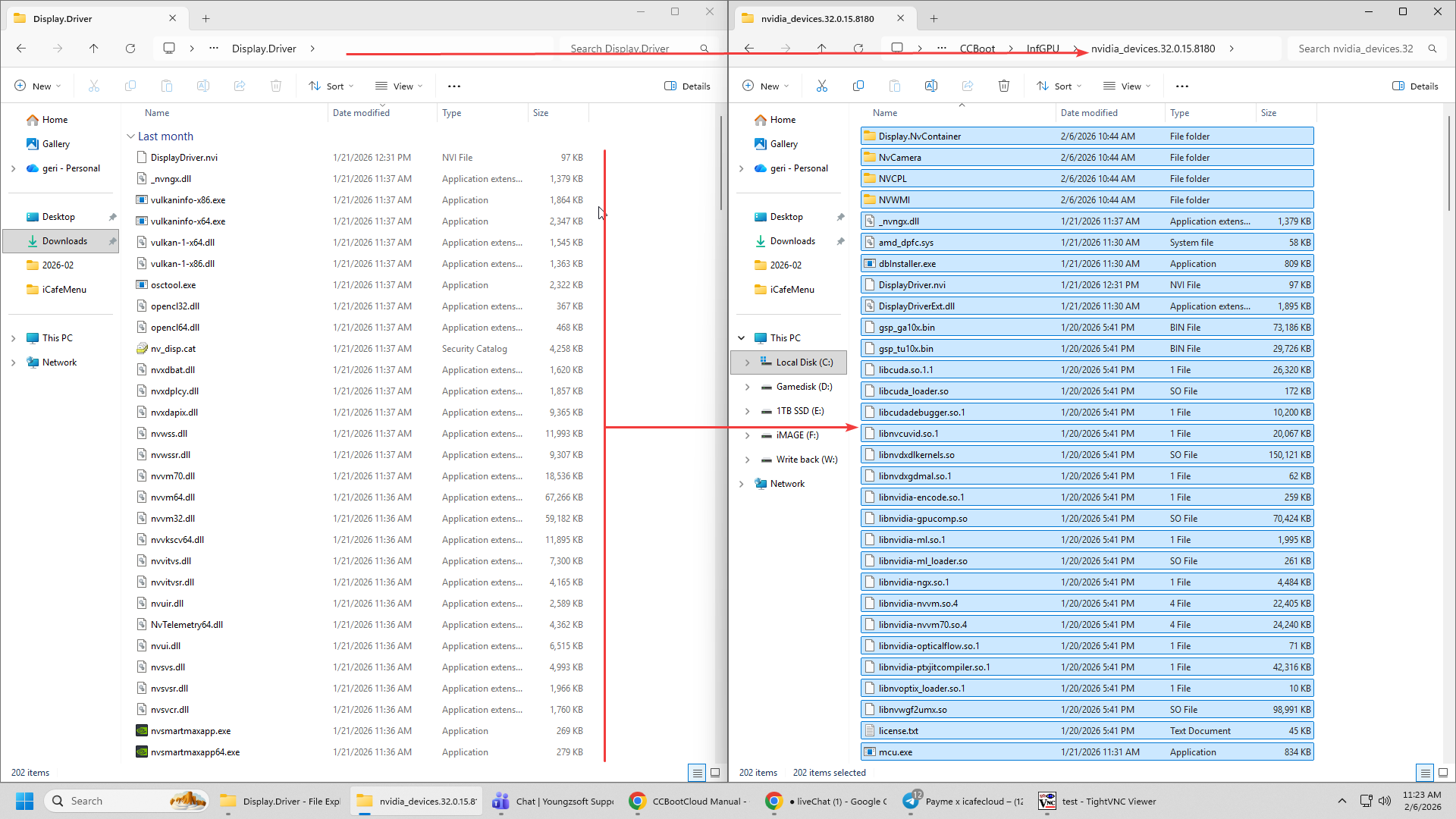Switch to details view in Display.Driver status bar
This screenshot has width=1456, height=819.
[x=697, y=773]
